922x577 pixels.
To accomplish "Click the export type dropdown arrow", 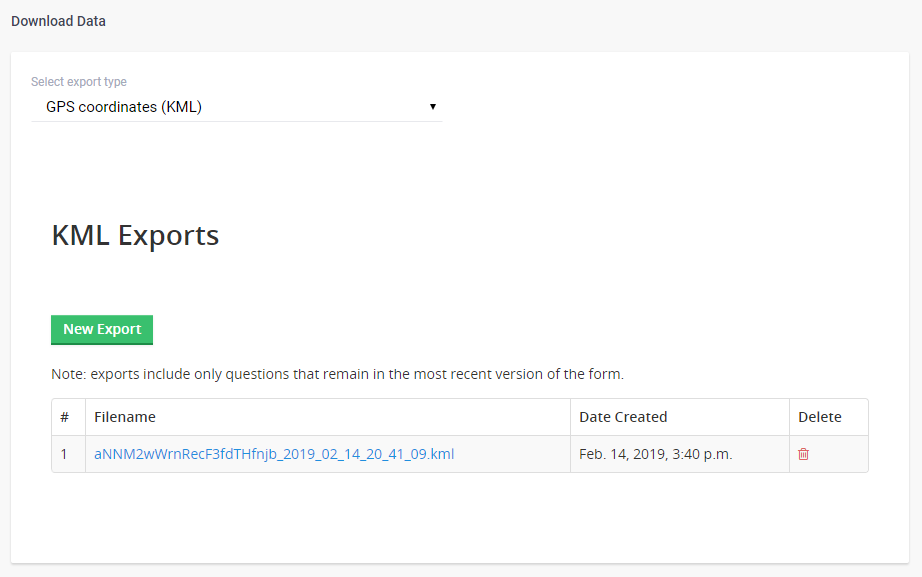I will pyautogui.click(x=433, y=107).
